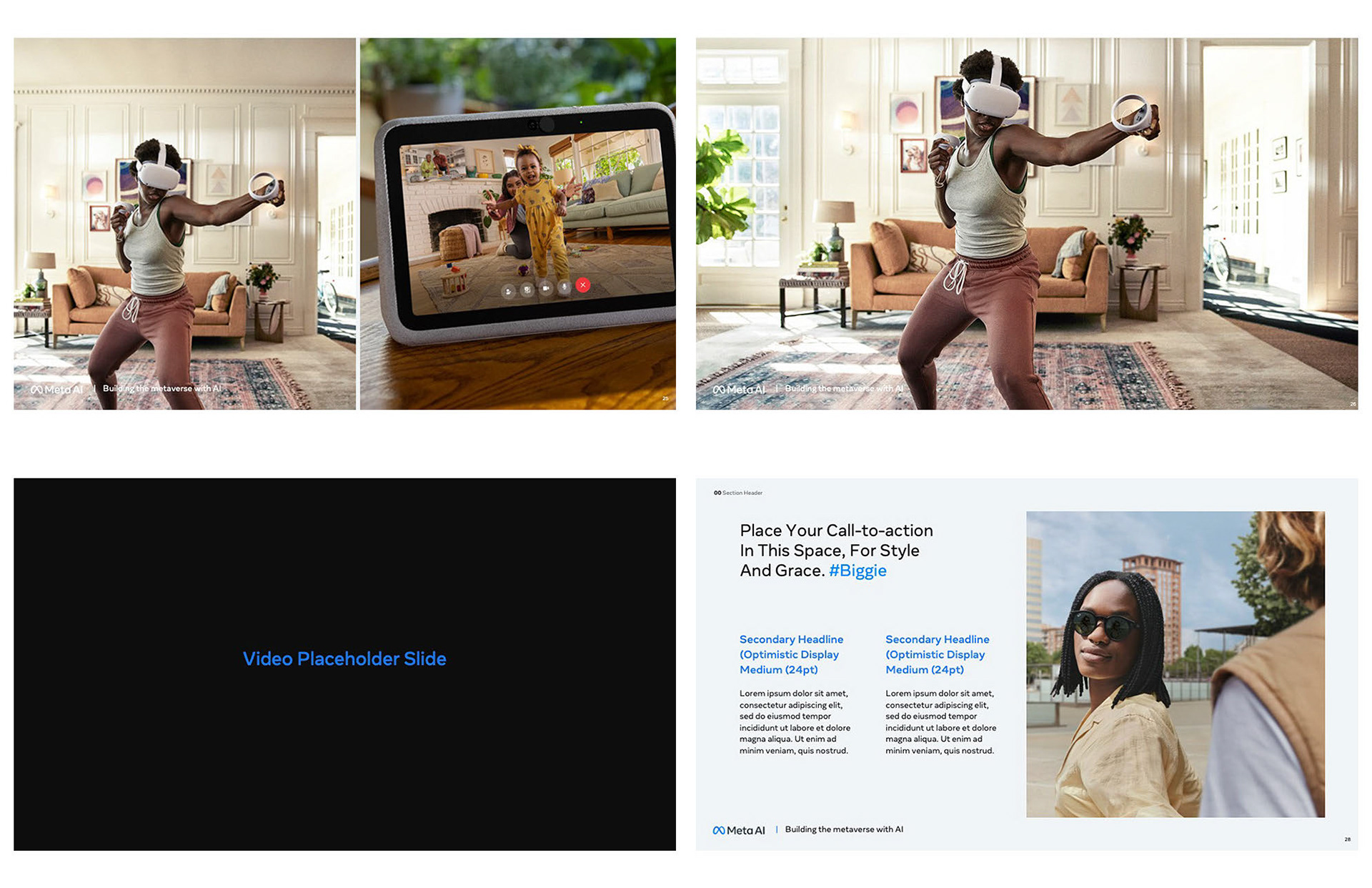Select the Video Placeholder Slide text
Image resolution: width=1372 pixels, height=888 pixels.
click(x=344, y=658)
